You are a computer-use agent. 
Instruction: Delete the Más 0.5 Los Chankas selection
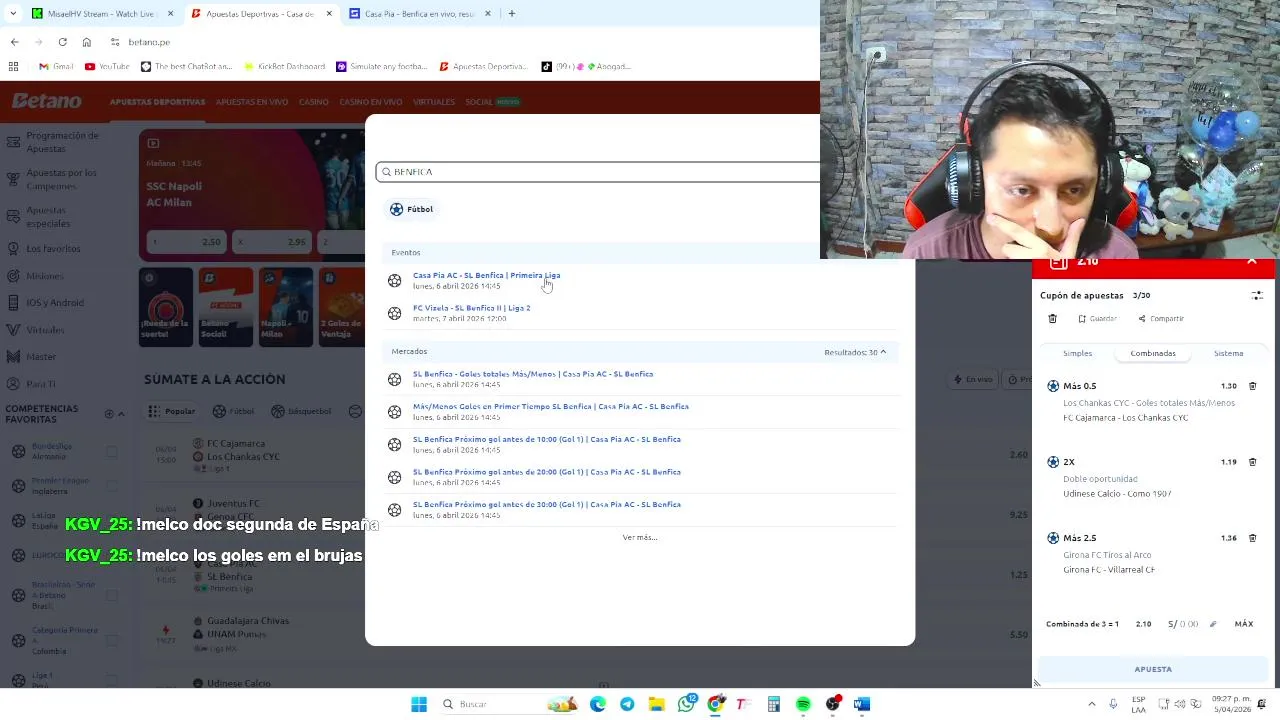[x=1252, y=386]
